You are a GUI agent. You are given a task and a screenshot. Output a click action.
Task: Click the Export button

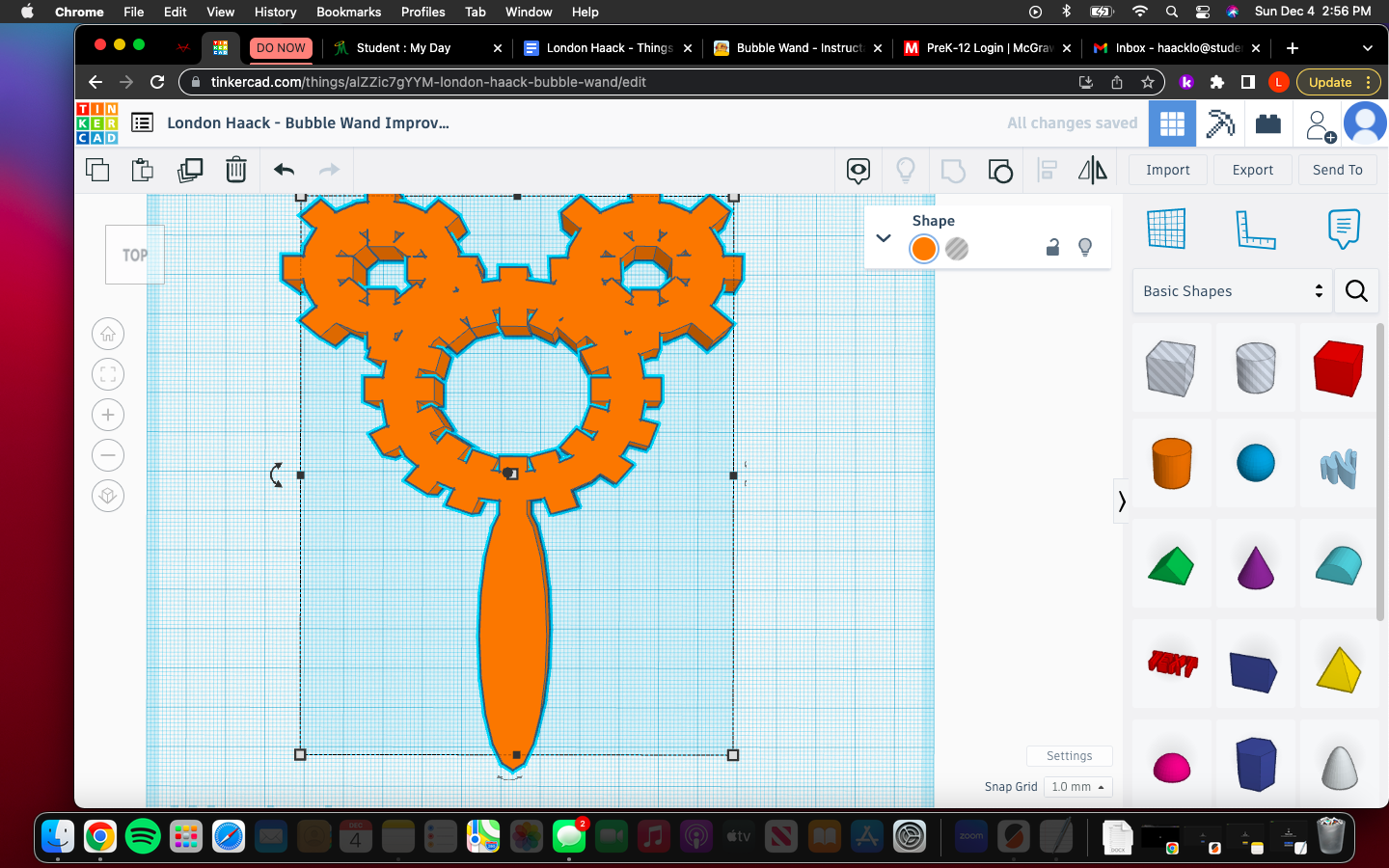[x=1252, y=170]
